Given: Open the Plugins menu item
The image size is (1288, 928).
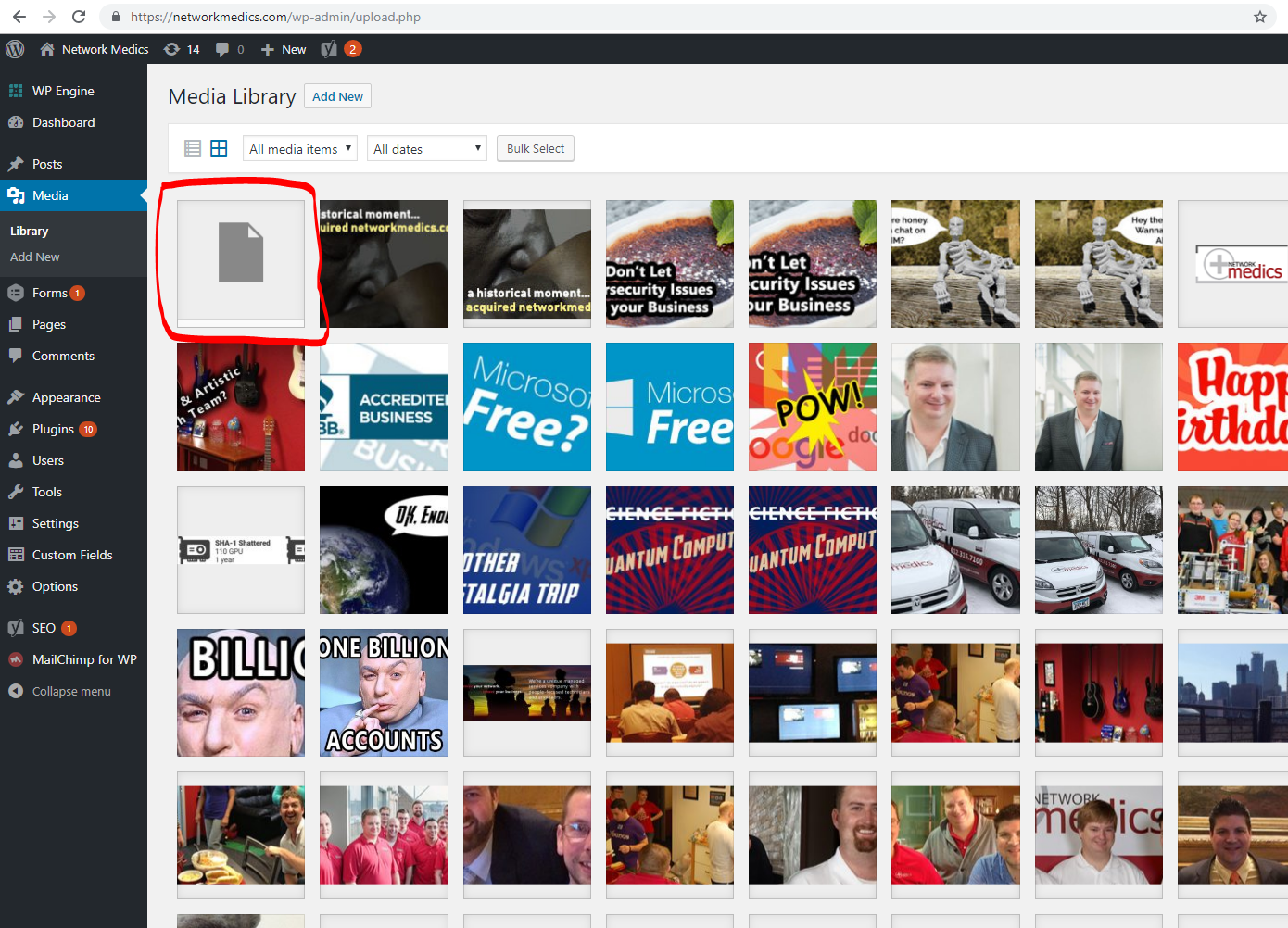Looking at the screenshot, I should pyautogui.click(x=53, y=429).
